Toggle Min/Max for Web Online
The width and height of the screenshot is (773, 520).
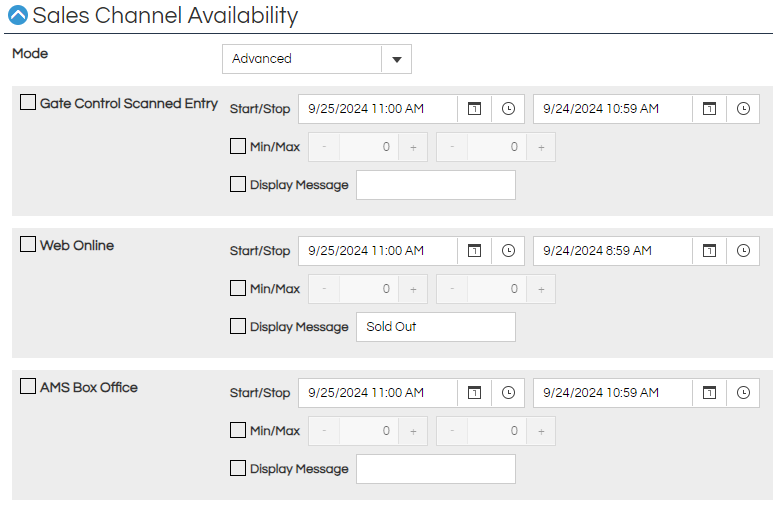coord(238,289)
